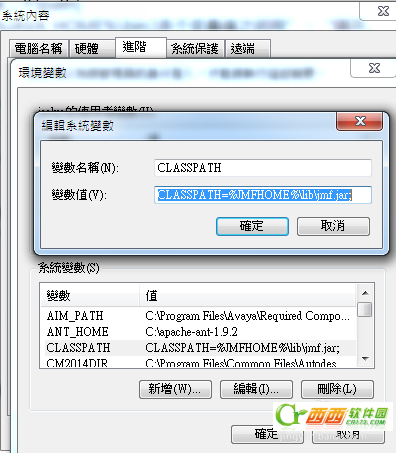
Task: Click the 新增(W)... button
Action: coord(175,389)
